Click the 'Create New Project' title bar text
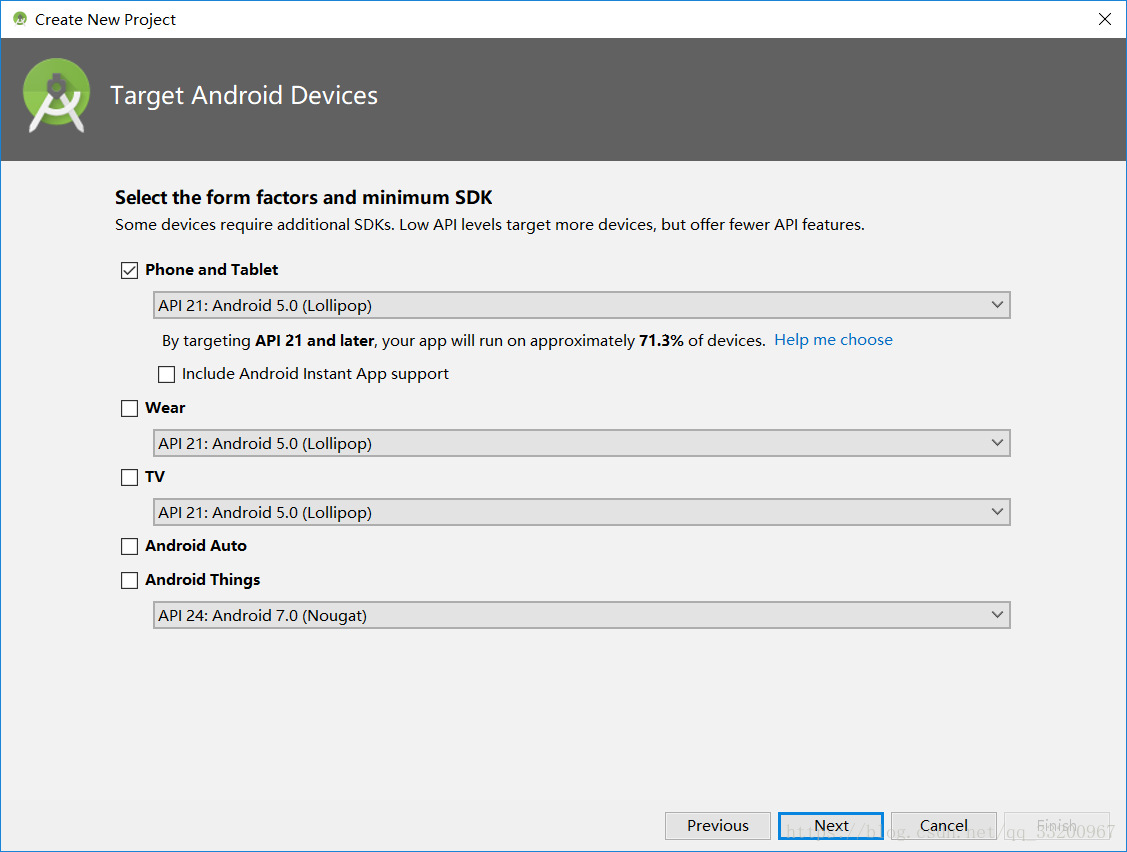This screenshot has height=852, width=1127. tap(105, 19)
